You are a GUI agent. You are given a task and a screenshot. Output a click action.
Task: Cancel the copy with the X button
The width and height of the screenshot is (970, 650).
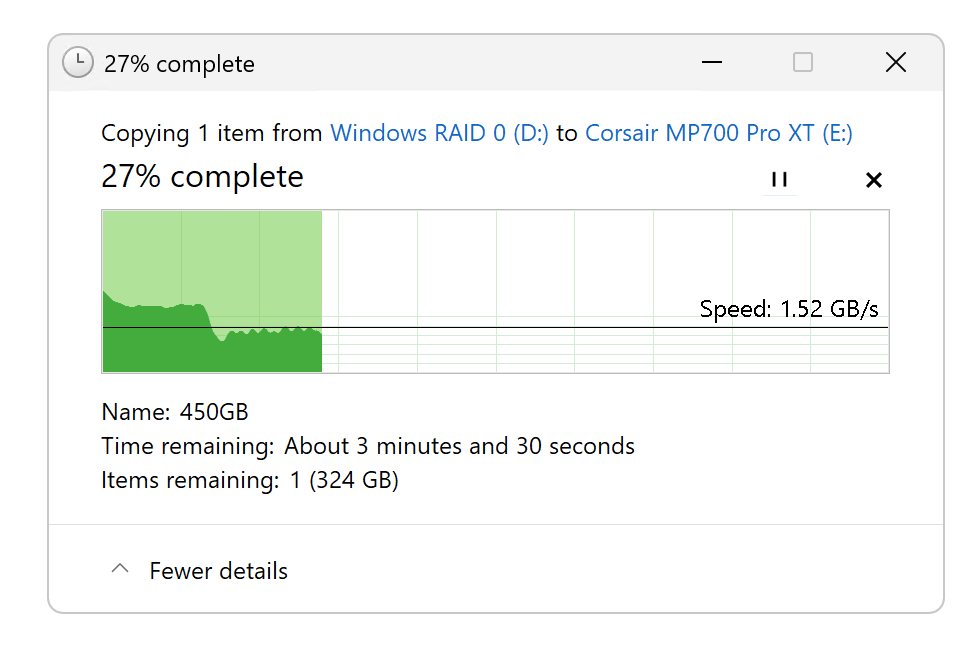pyautogui.click(x=873, y=180)
